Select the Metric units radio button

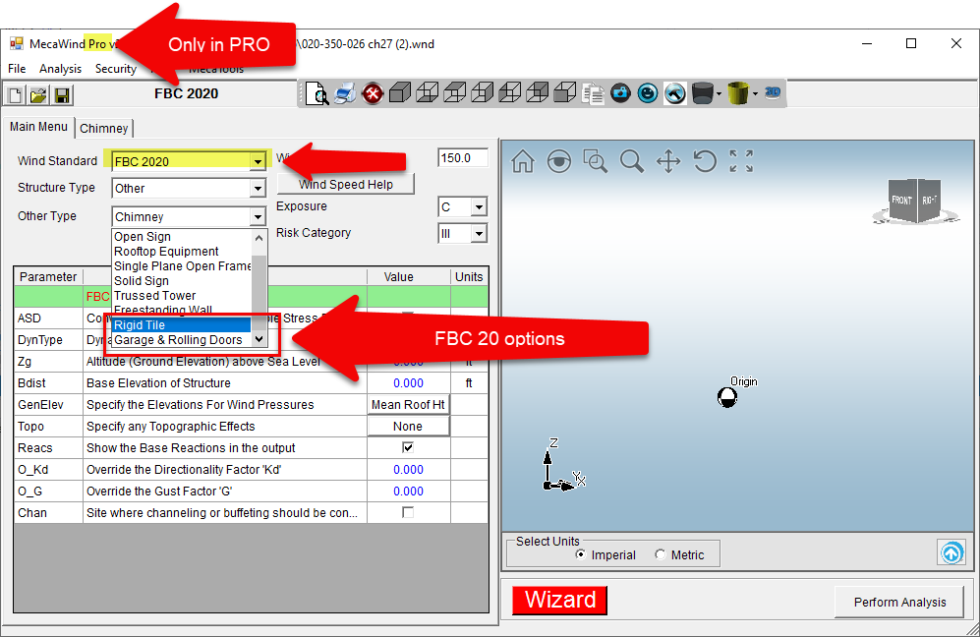coord(660,554)
